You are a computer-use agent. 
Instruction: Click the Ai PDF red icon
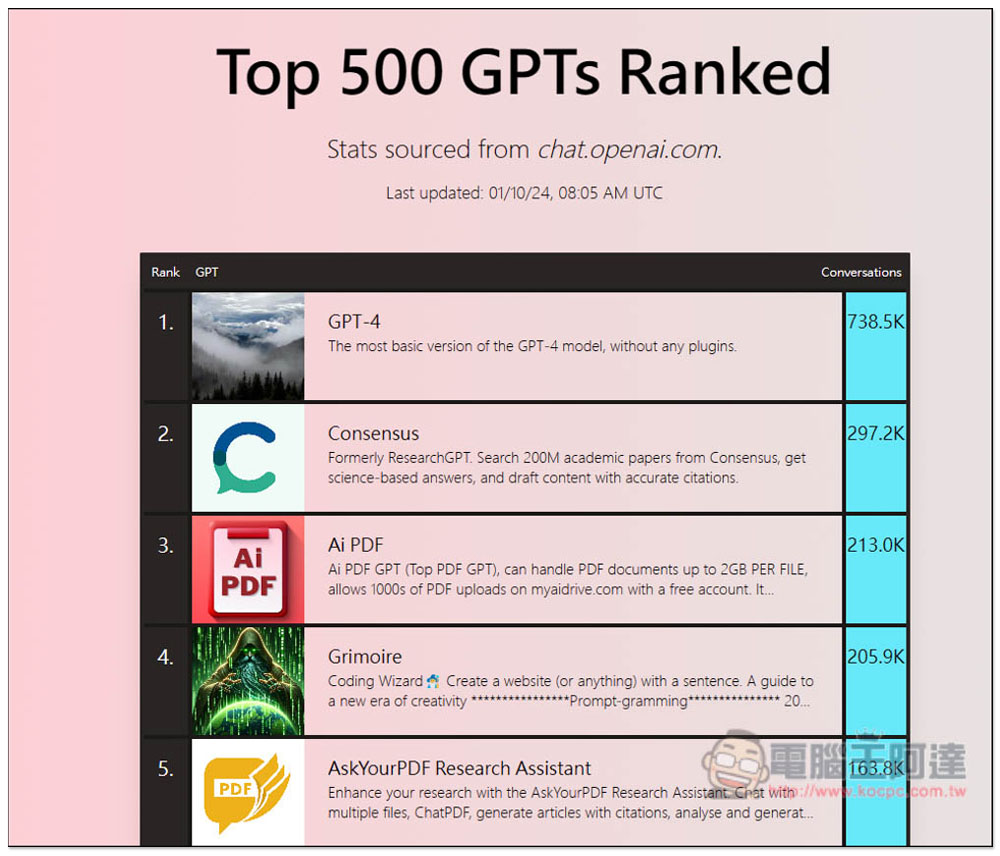tap(247, 570)
